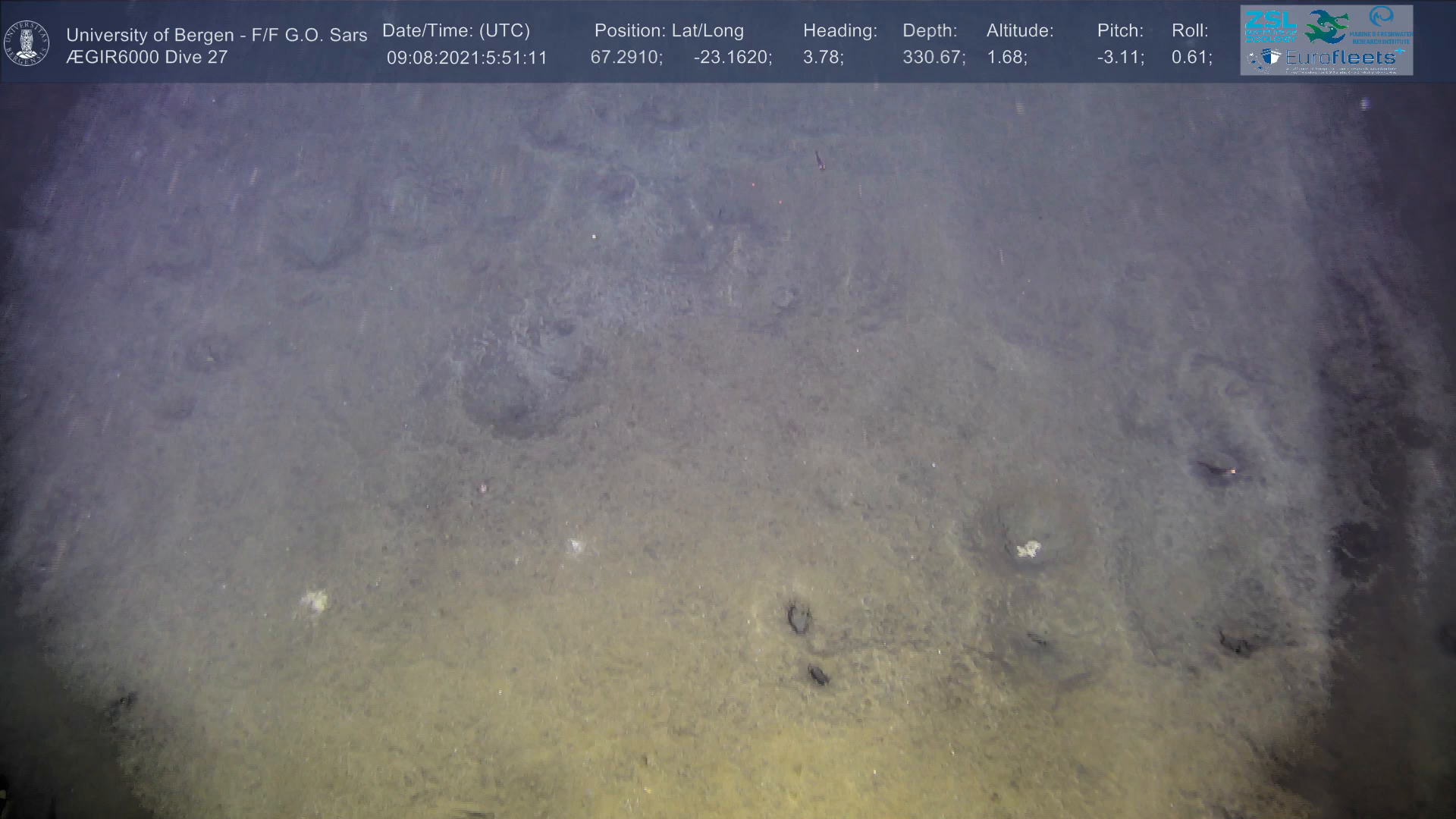Click the Eurofleets+ logo text
The height and width of the screenshot is (819, 1456).
tap(1341, 58)
